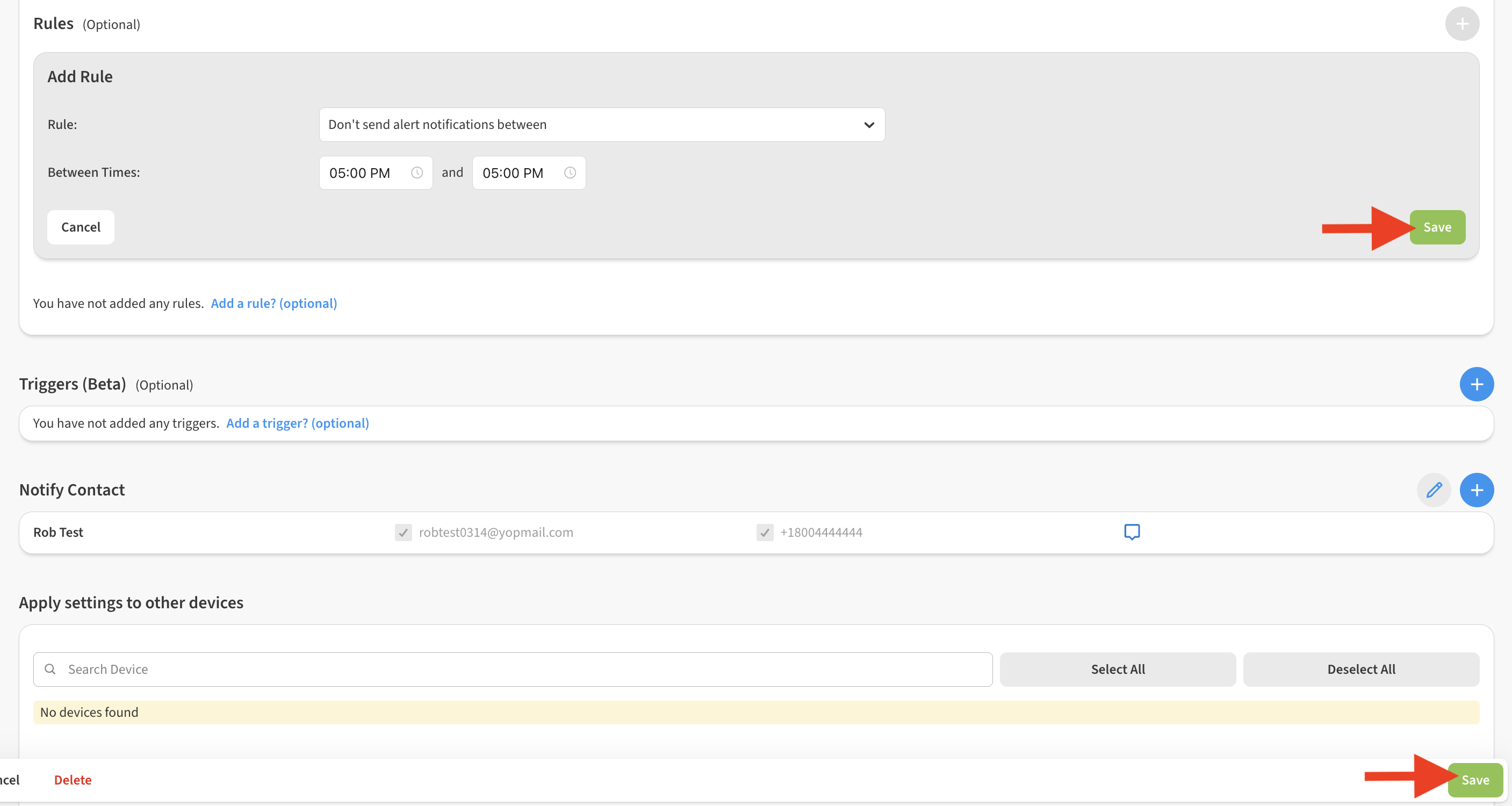Click the gray plus icon beside Rules
The height and width of the screenshot is (806, 1512).
tap(1461, 24)
